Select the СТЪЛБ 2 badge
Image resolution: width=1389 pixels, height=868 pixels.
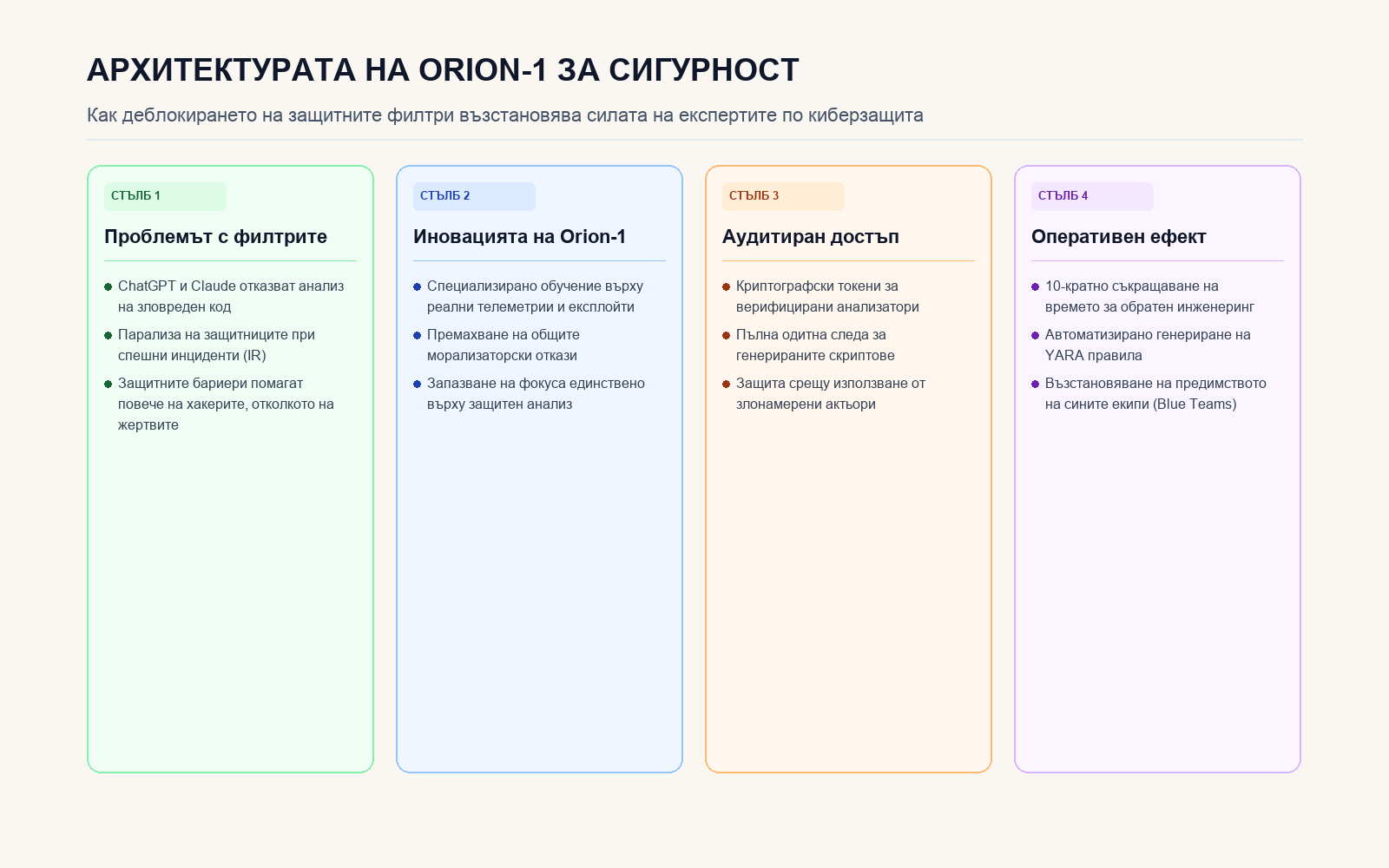(x=474, y=196)
